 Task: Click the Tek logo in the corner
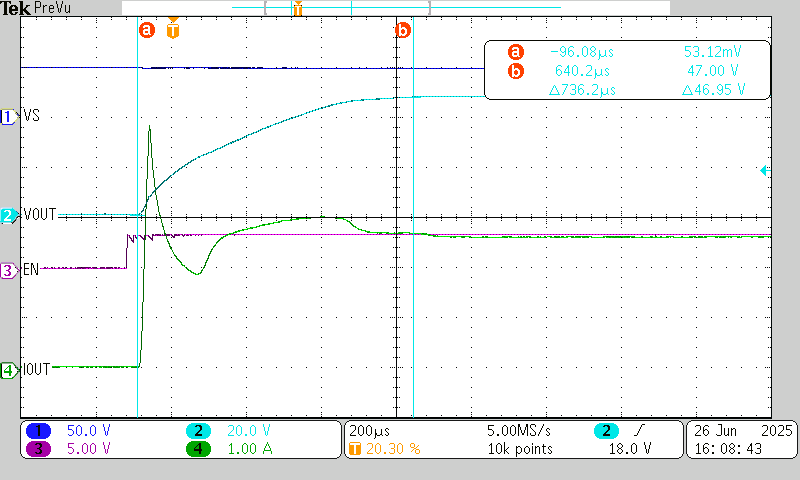tap(12, 7)
